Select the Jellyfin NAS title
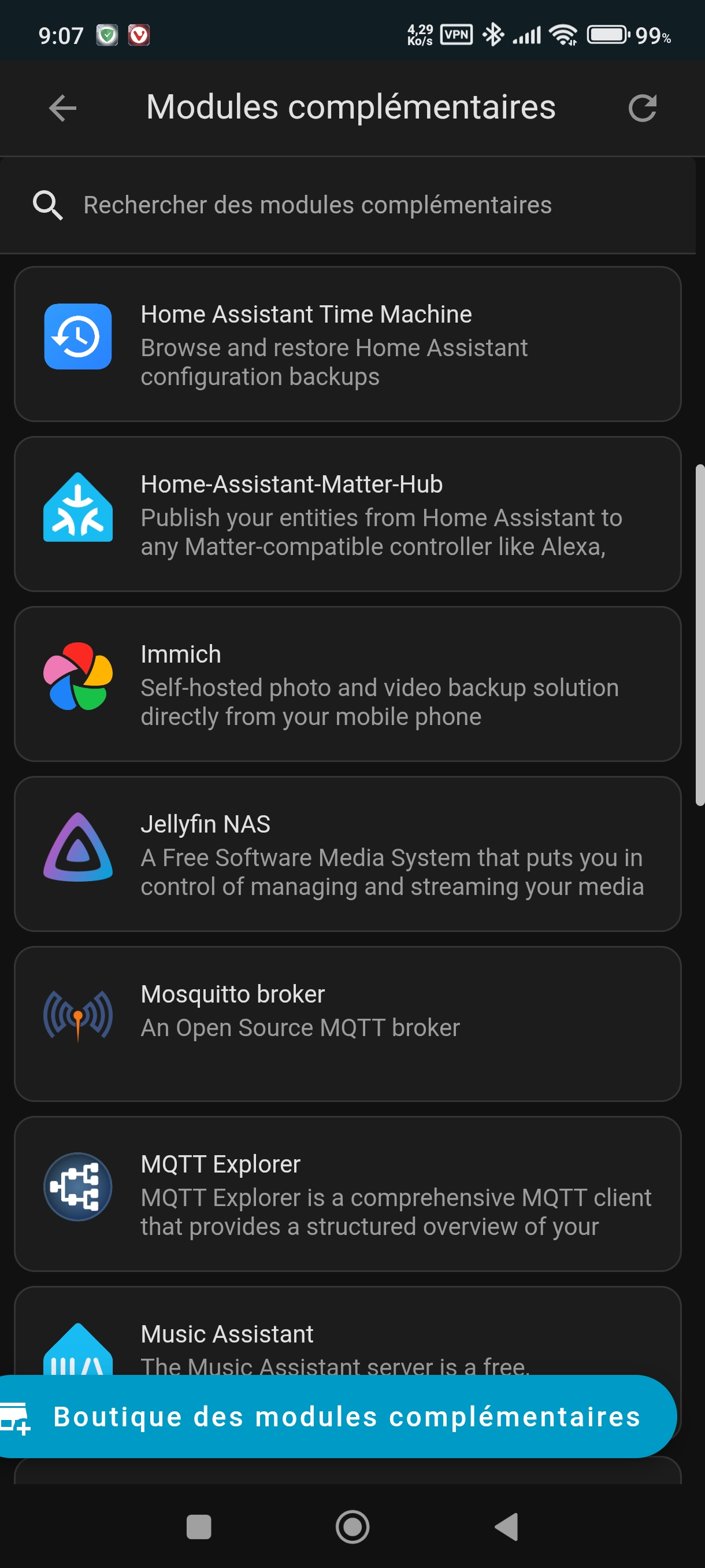The width and height of the screenshot is (705, 1568). click(x=206, y=824)
